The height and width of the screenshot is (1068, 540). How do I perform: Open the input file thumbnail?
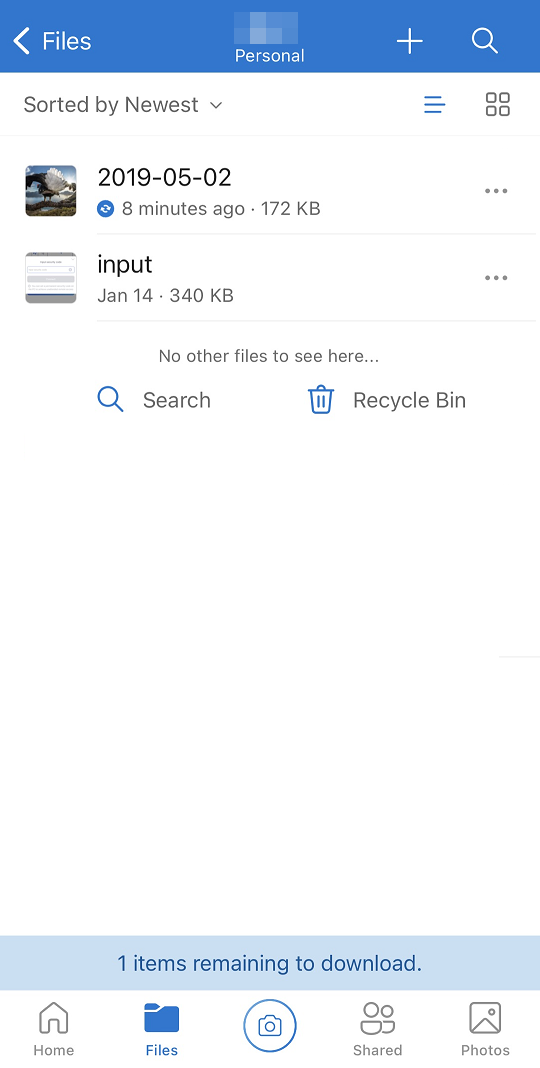[51, 278]
